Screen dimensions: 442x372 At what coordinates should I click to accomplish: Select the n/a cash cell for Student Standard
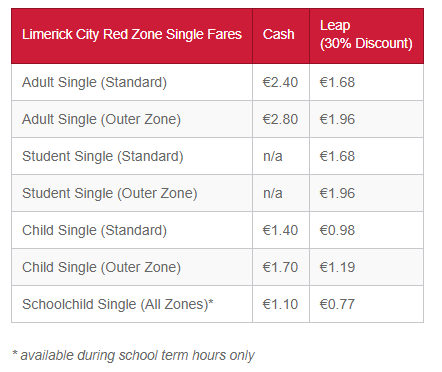pyautogui.click(x=273, y=156)
